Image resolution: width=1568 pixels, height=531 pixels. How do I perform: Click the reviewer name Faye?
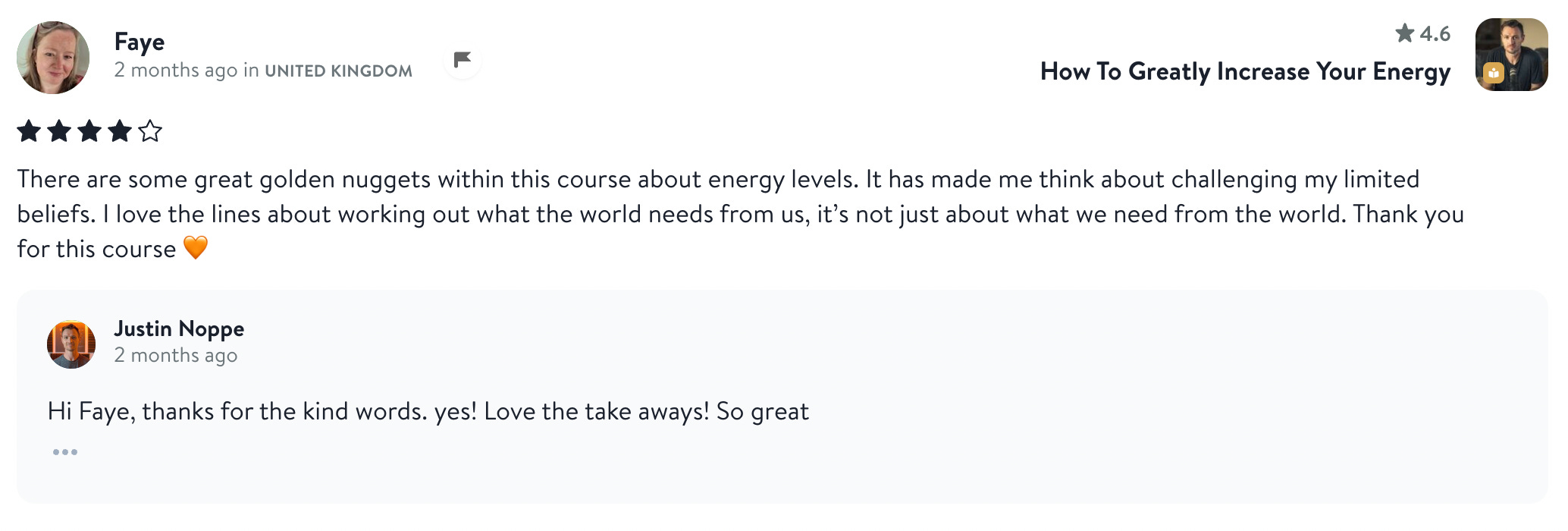(x=140, y=42)
